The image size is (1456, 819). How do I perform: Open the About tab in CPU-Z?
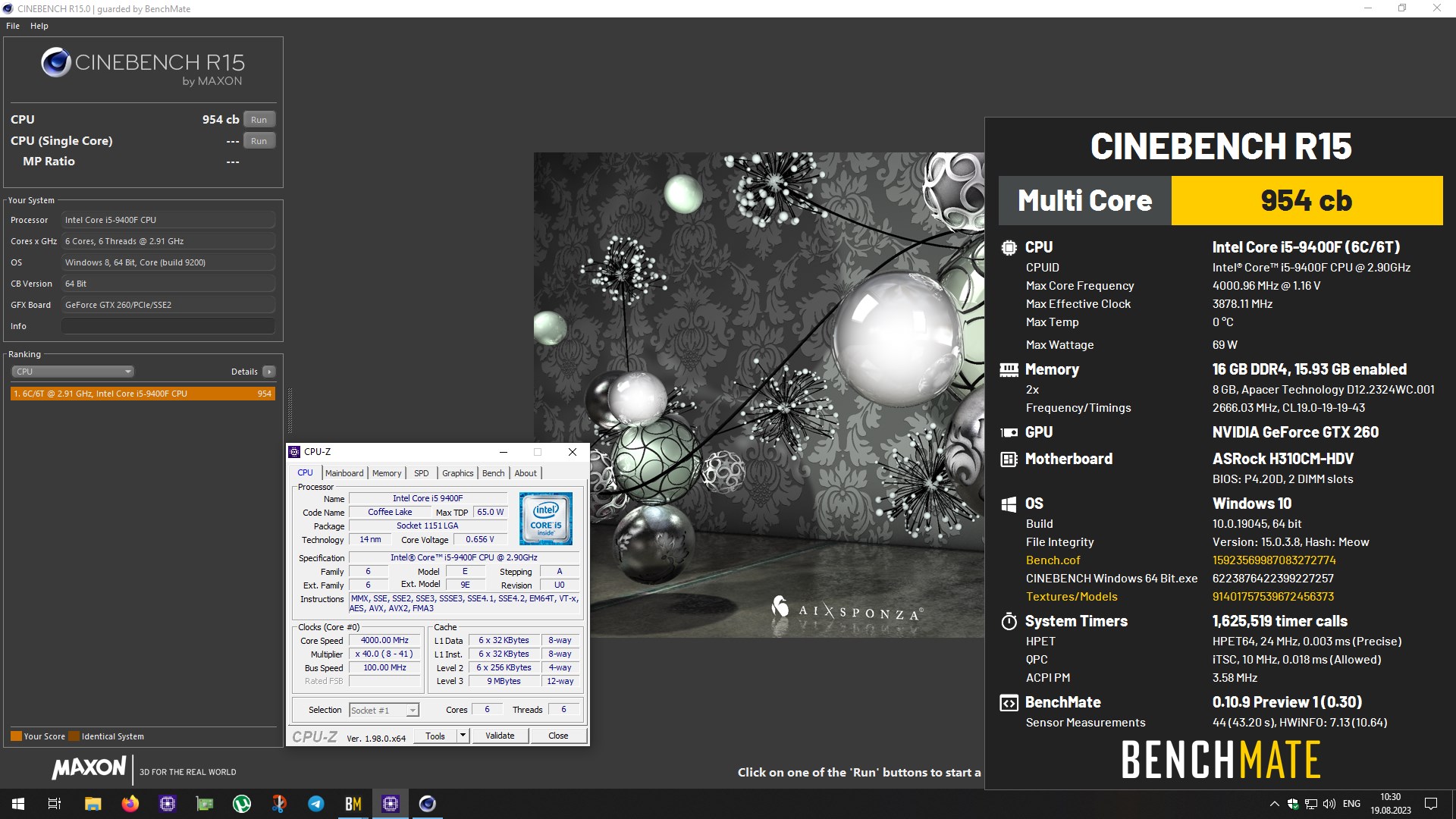(x=526, y=473)
